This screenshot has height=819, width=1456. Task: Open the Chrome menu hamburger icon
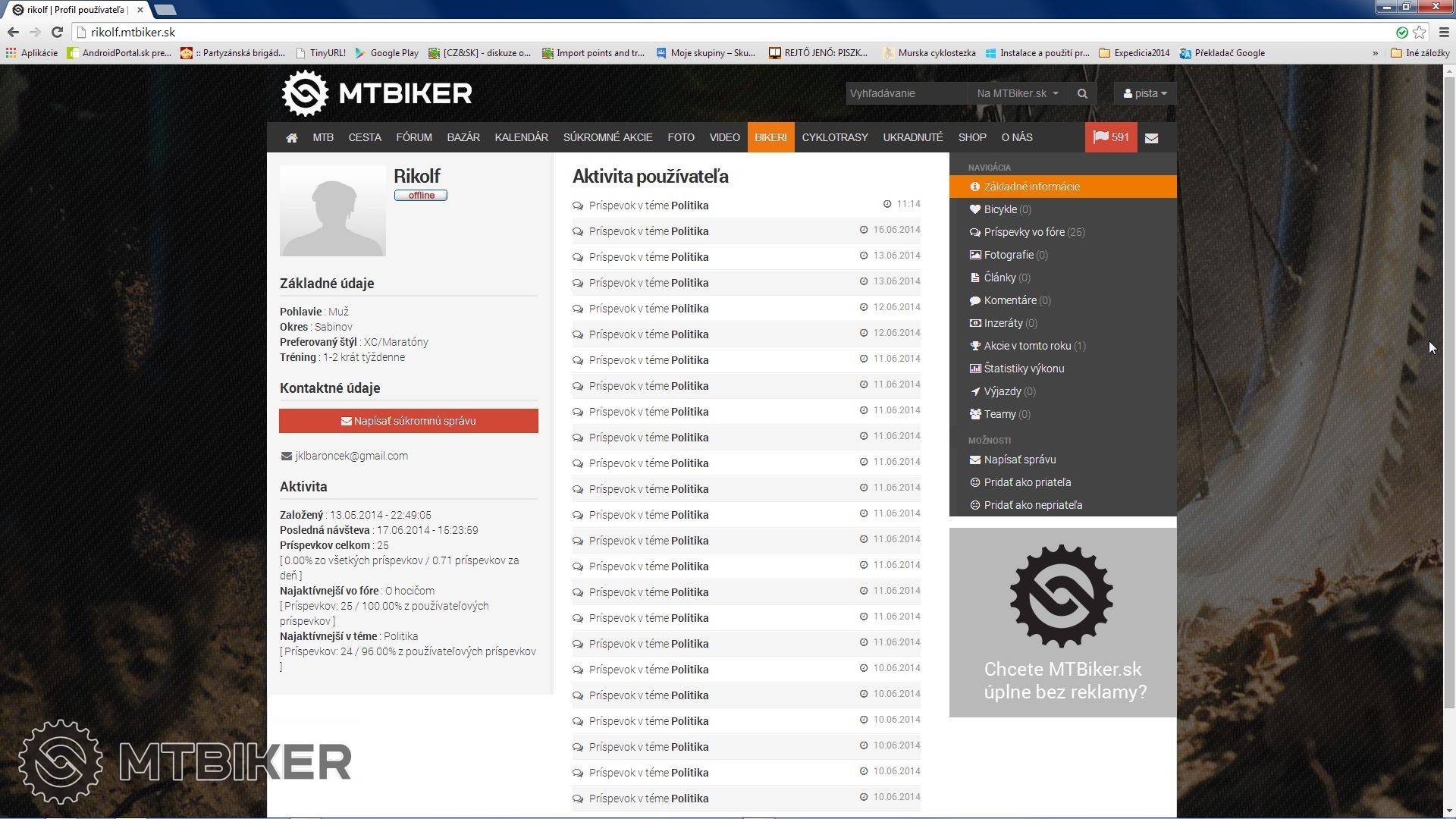[x=1444, y=32]
